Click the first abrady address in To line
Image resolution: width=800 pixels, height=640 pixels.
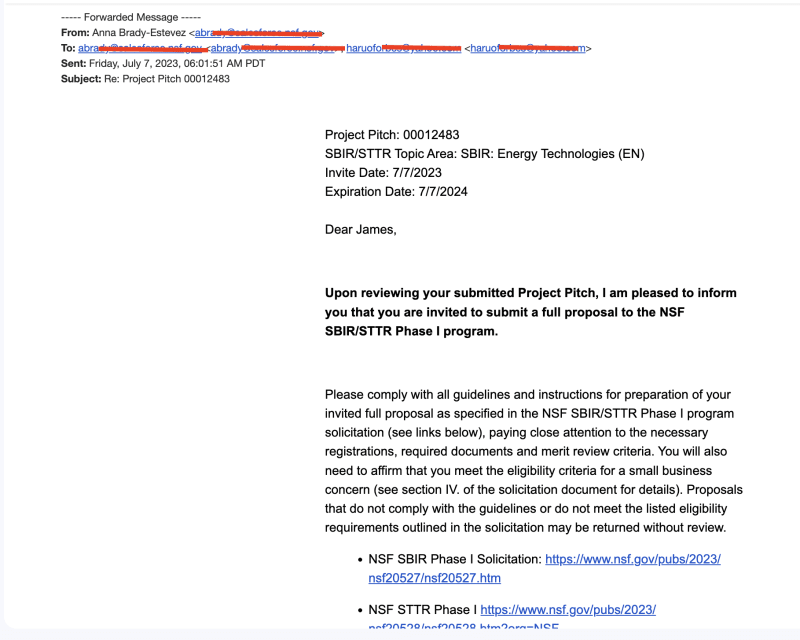tap(140, 48)
